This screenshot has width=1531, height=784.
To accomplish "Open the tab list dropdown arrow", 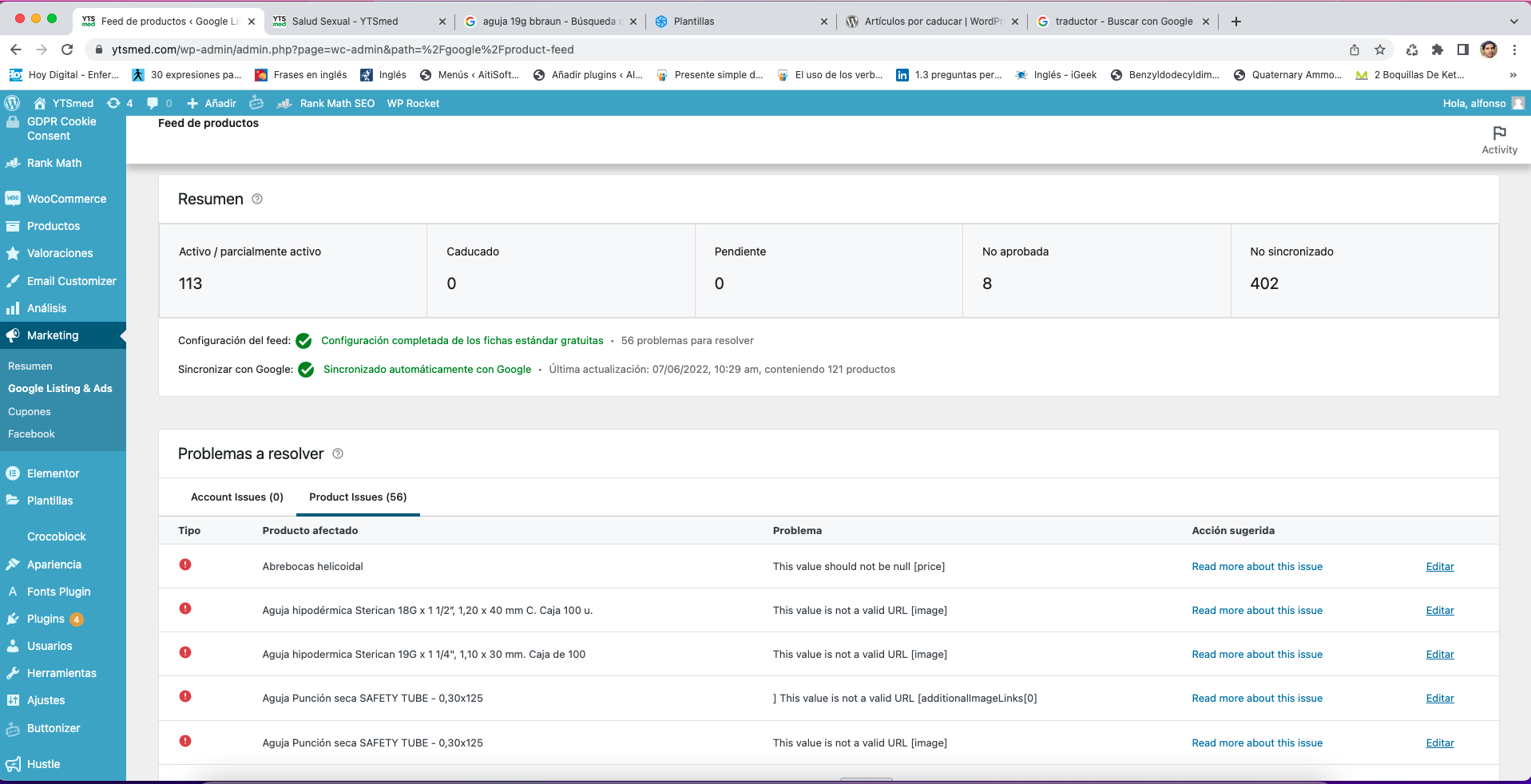I will [1513, 22].
